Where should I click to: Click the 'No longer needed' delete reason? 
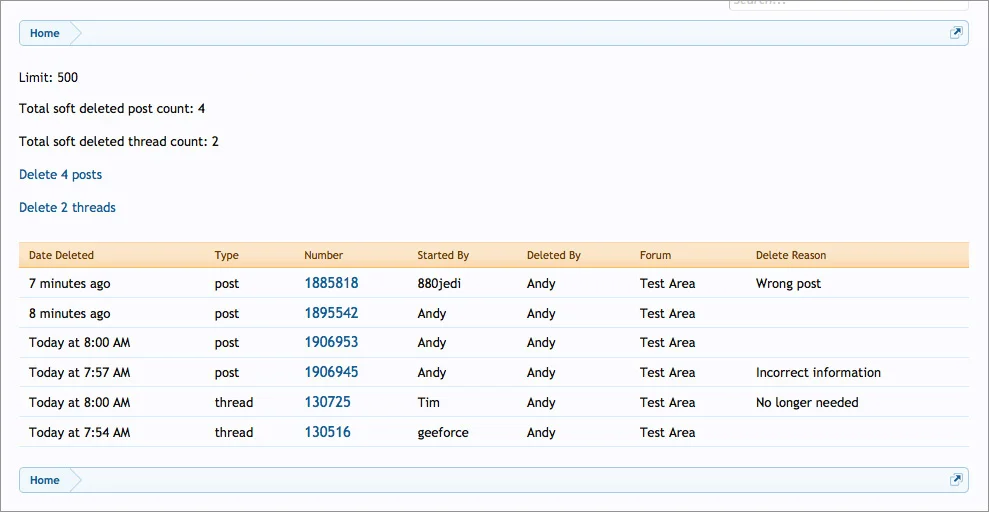pos(807,402)
